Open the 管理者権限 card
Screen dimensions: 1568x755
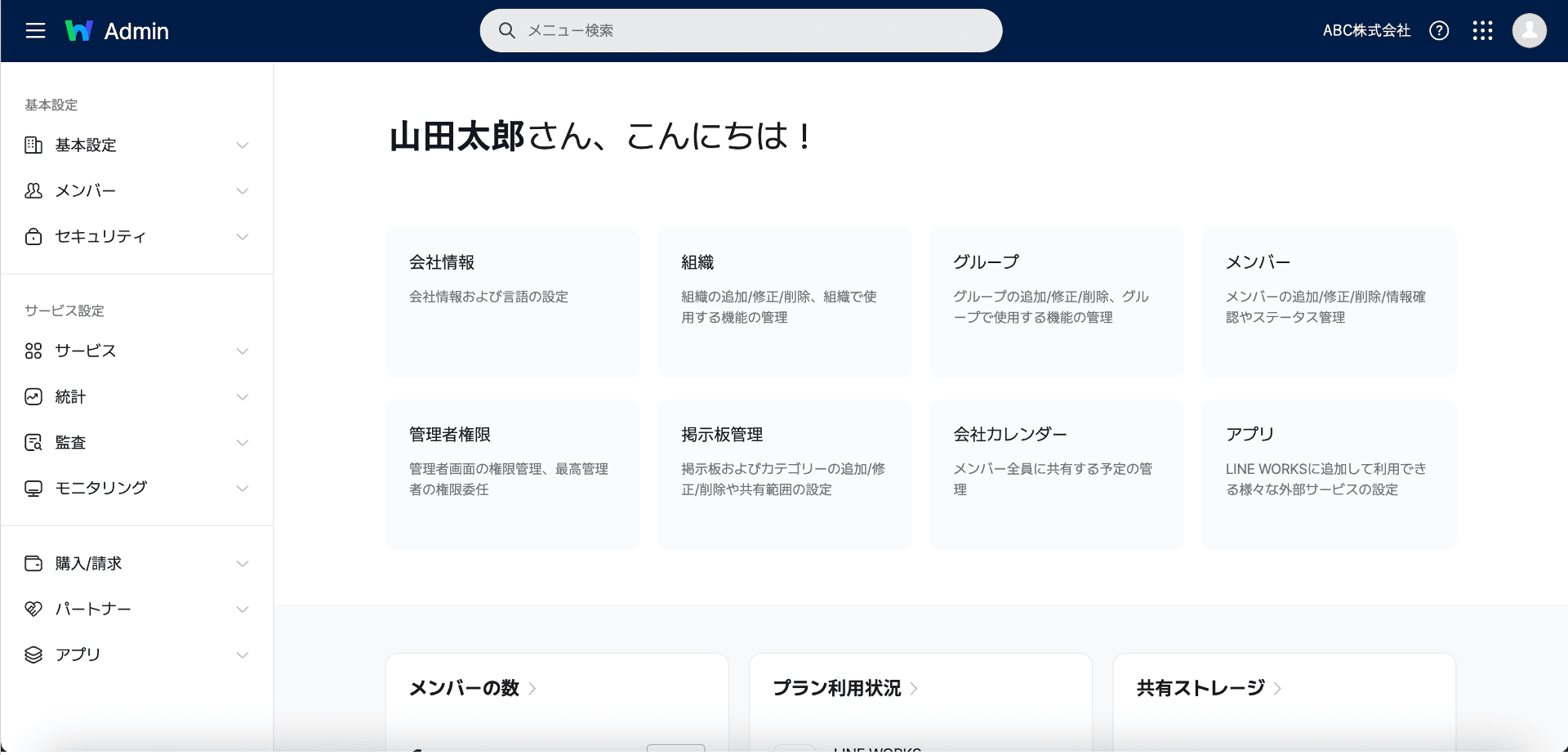point(512,474)
